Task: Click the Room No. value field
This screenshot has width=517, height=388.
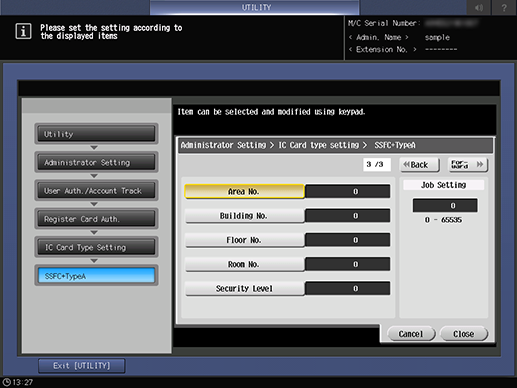Action: pos(348,264)
